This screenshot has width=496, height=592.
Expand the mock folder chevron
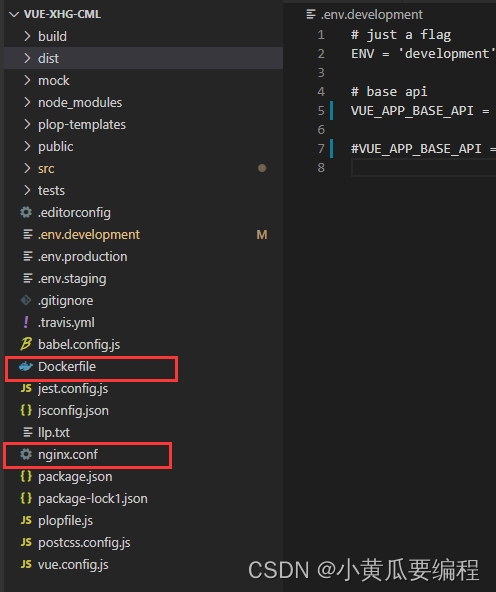point(27,80)
